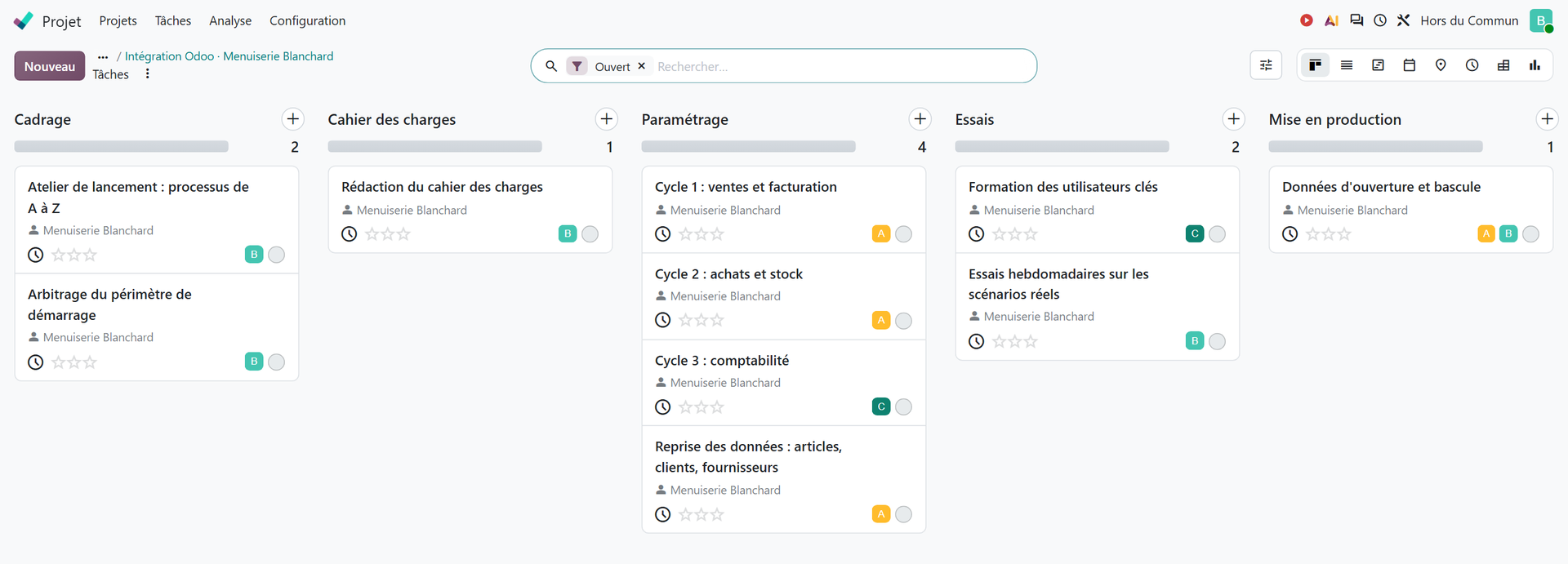Click the Projet app logo

(x=24, y=20)
